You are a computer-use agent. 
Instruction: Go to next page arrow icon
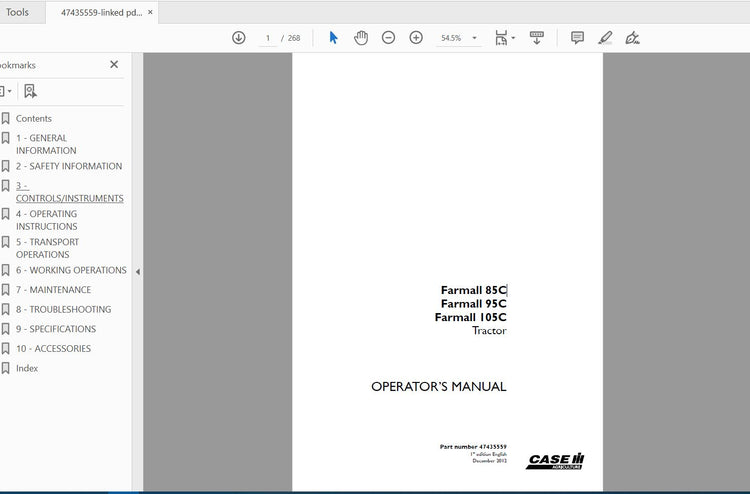(x=239, y=38)
